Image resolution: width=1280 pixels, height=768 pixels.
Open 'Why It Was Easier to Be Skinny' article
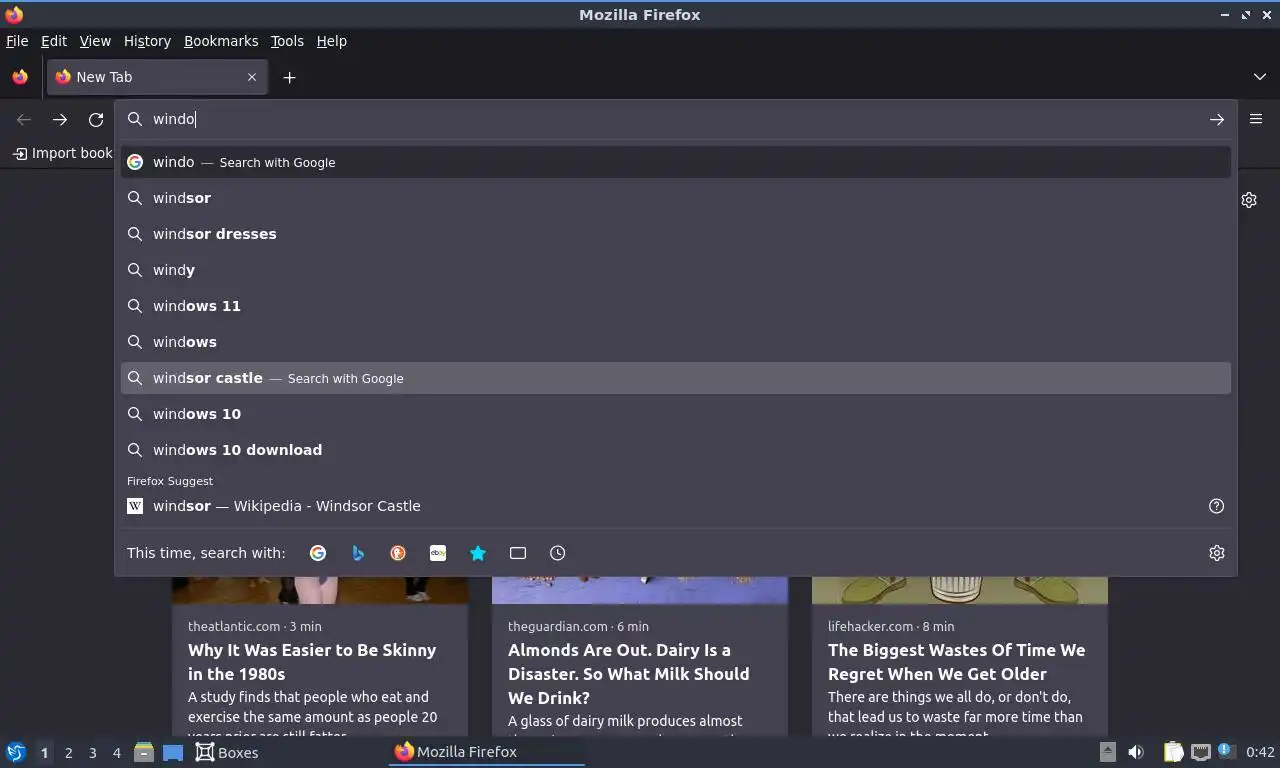(312, 662)
